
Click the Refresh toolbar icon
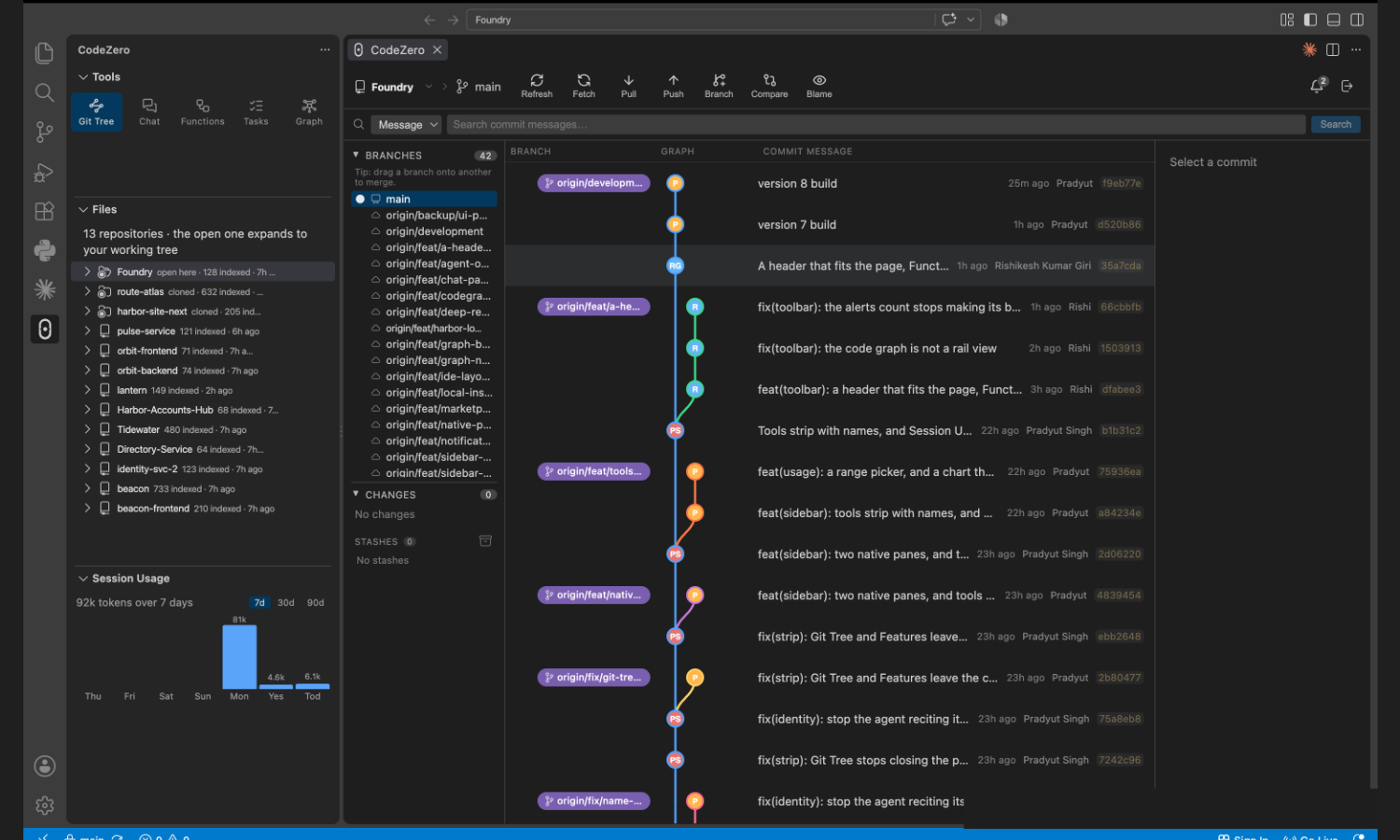(537, 86)
